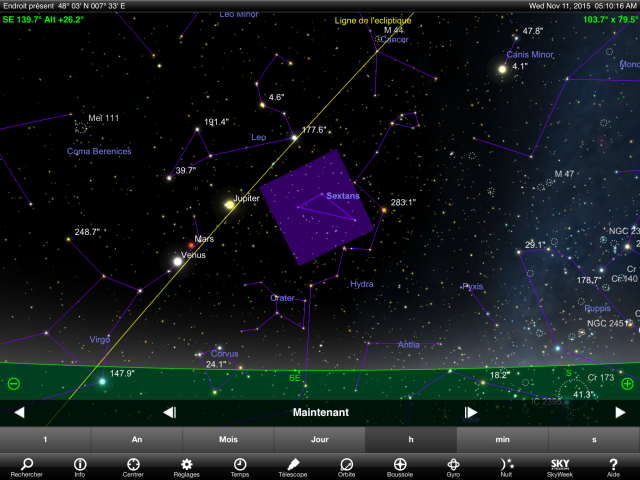Run time backward with left arrow
The image size is (640, 480).
[x=19, y=412]
